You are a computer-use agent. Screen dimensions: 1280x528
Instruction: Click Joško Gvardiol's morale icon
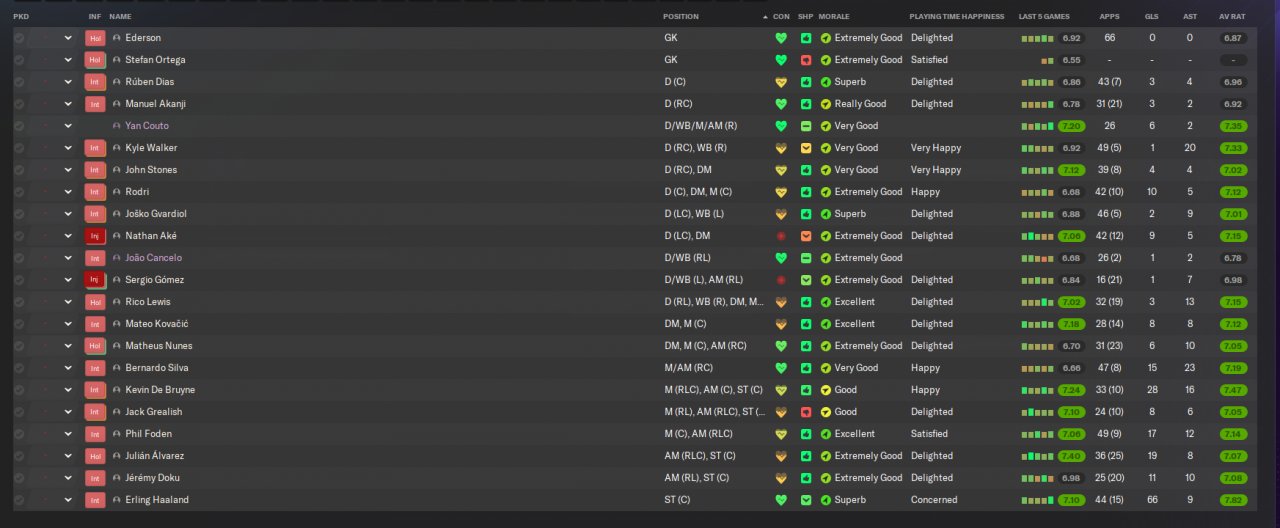click(826, 214)
